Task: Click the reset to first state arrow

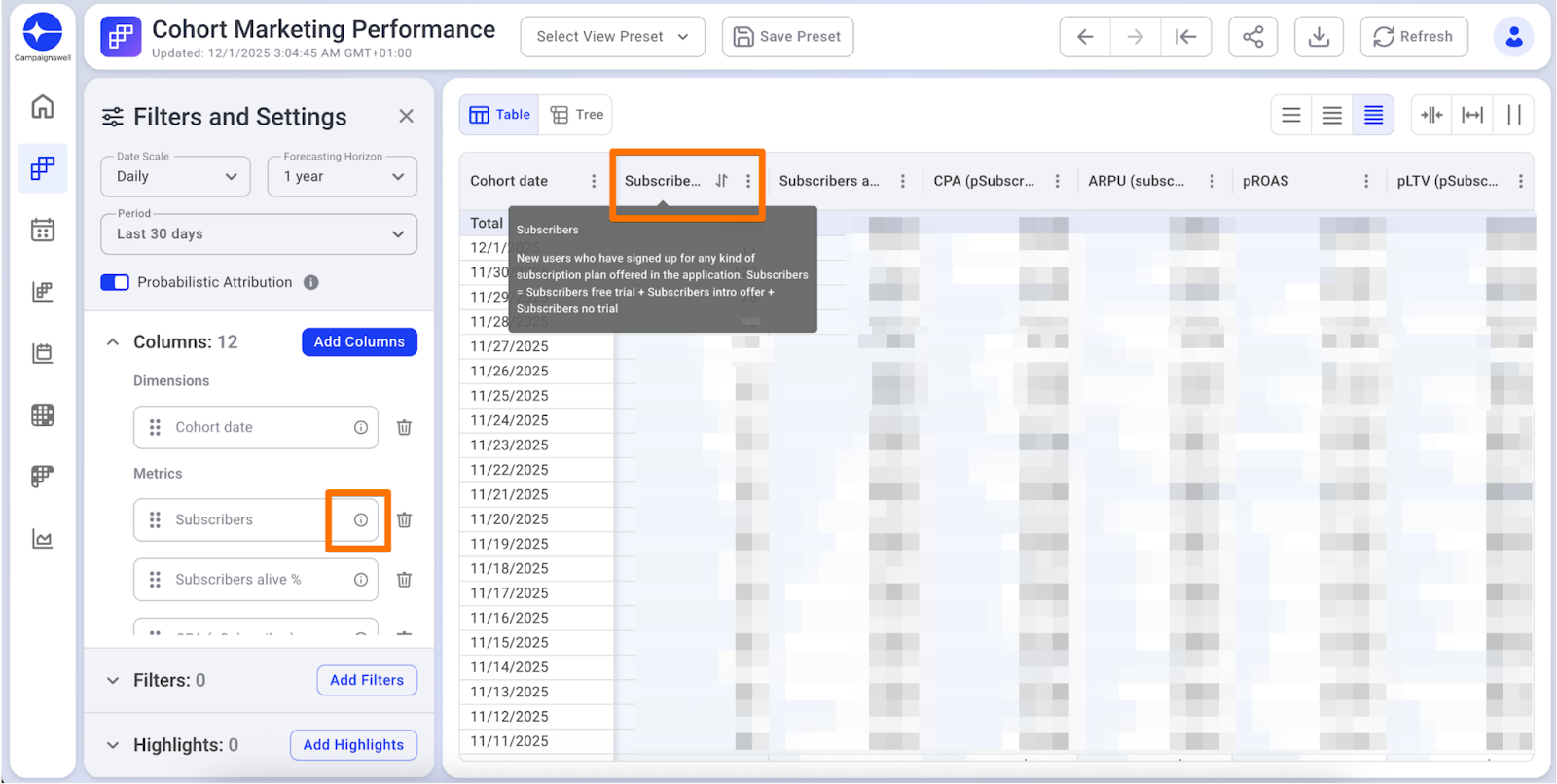Action: click(x=1185, y=37)
